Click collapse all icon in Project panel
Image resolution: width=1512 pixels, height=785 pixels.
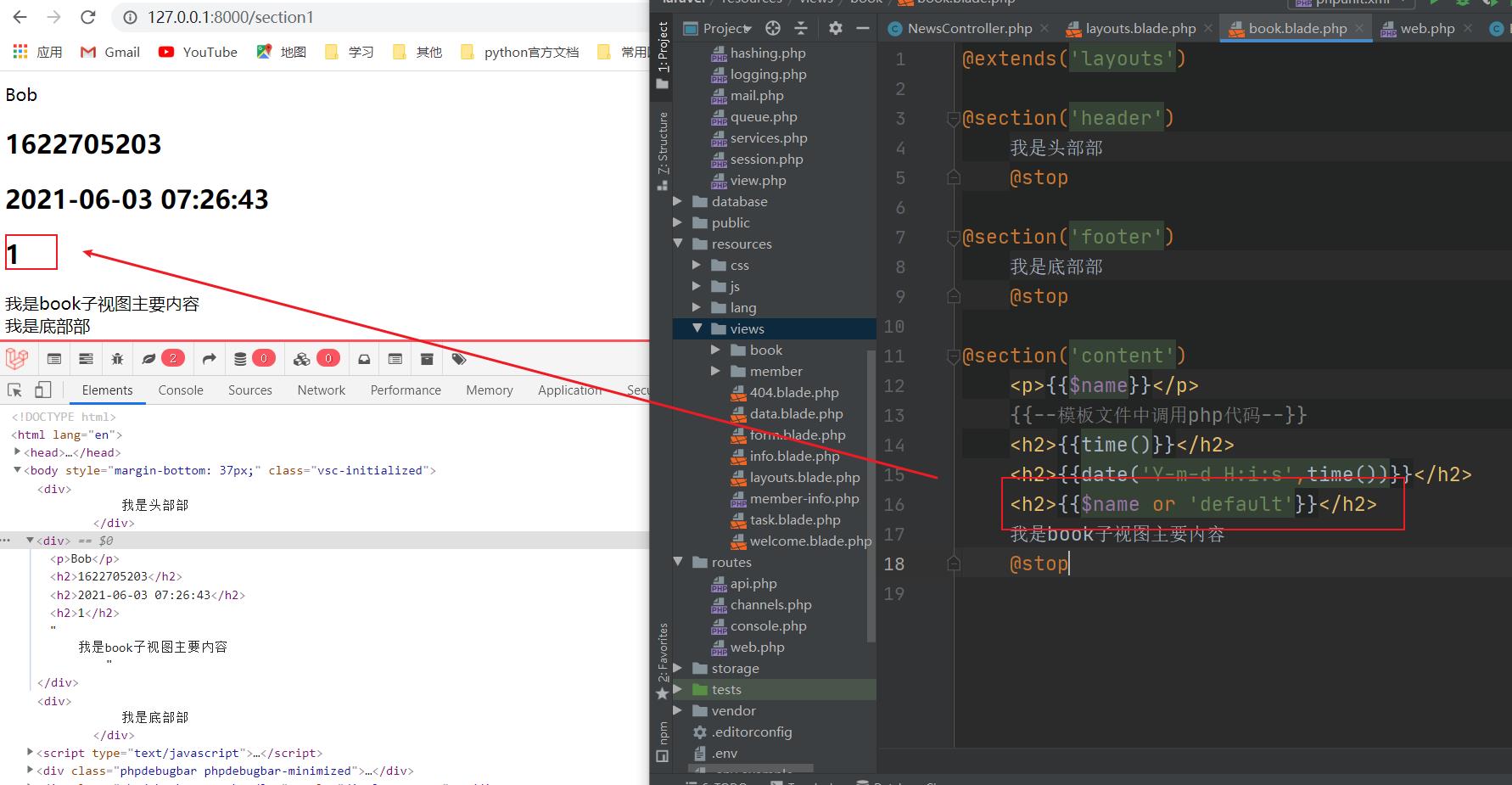click(x=800, y=28)
